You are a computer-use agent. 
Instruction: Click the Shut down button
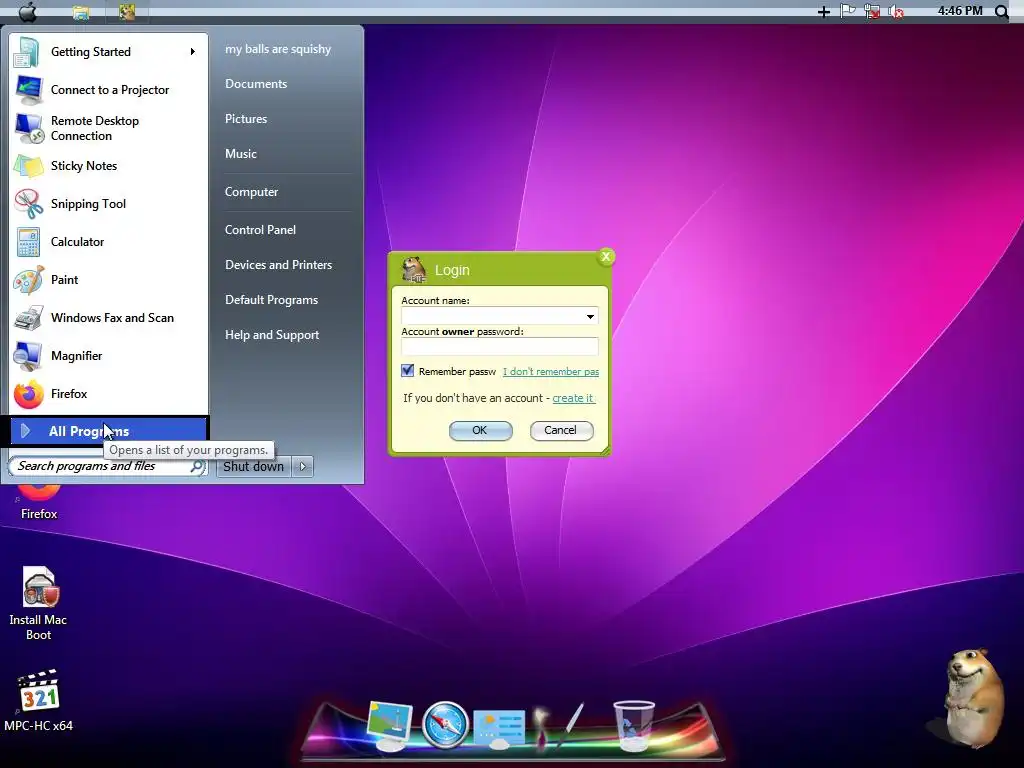click(x=253, y=466)
